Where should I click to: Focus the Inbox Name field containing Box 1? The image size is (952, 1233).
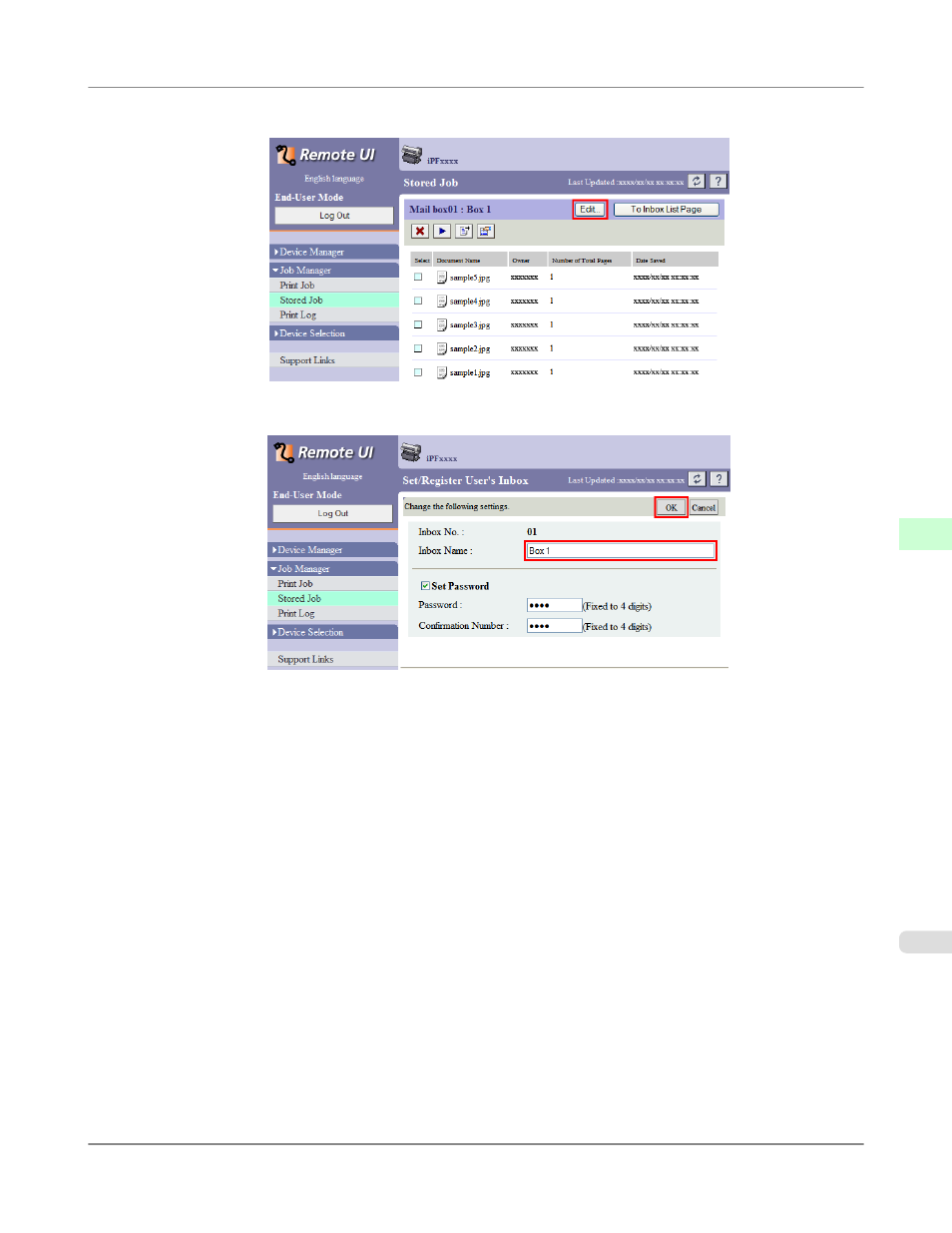[x=621, y=551]
